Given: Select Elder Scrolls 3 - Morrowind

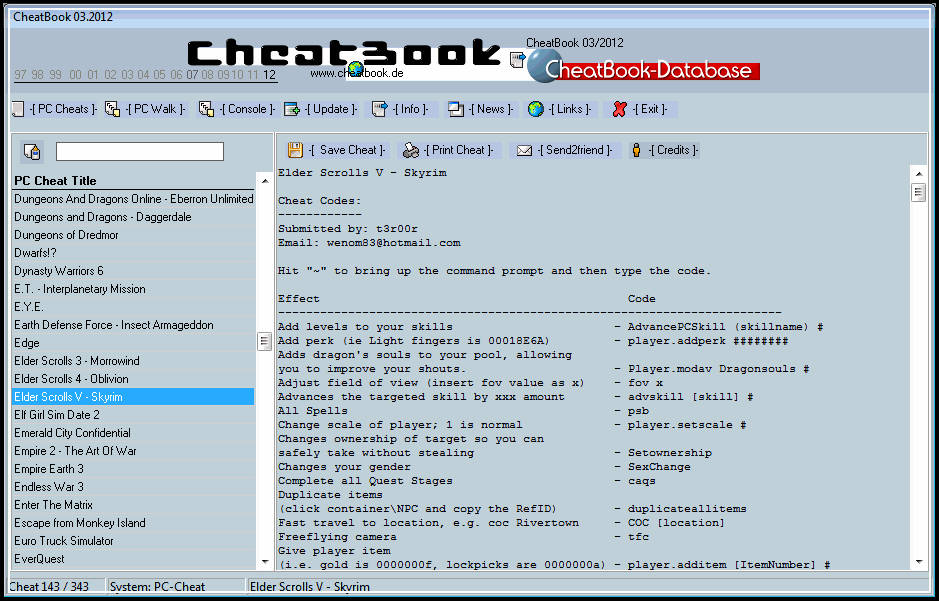Looking at the screenshot, I should [x=134, y=360].
